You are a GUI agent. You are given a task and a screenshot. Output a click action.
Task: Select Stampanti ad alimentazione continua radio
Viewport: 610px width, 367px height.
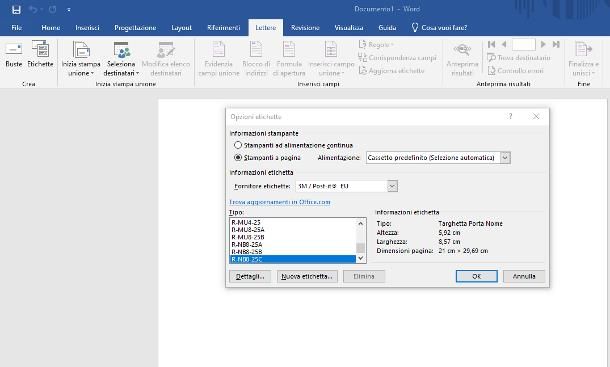pos(238,145)
